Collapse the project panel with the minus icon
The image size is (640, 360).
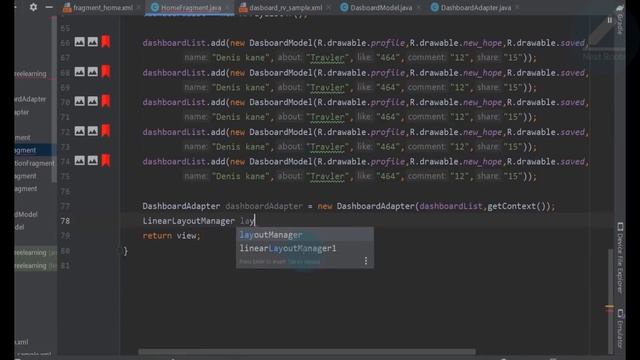coord(49,7)
